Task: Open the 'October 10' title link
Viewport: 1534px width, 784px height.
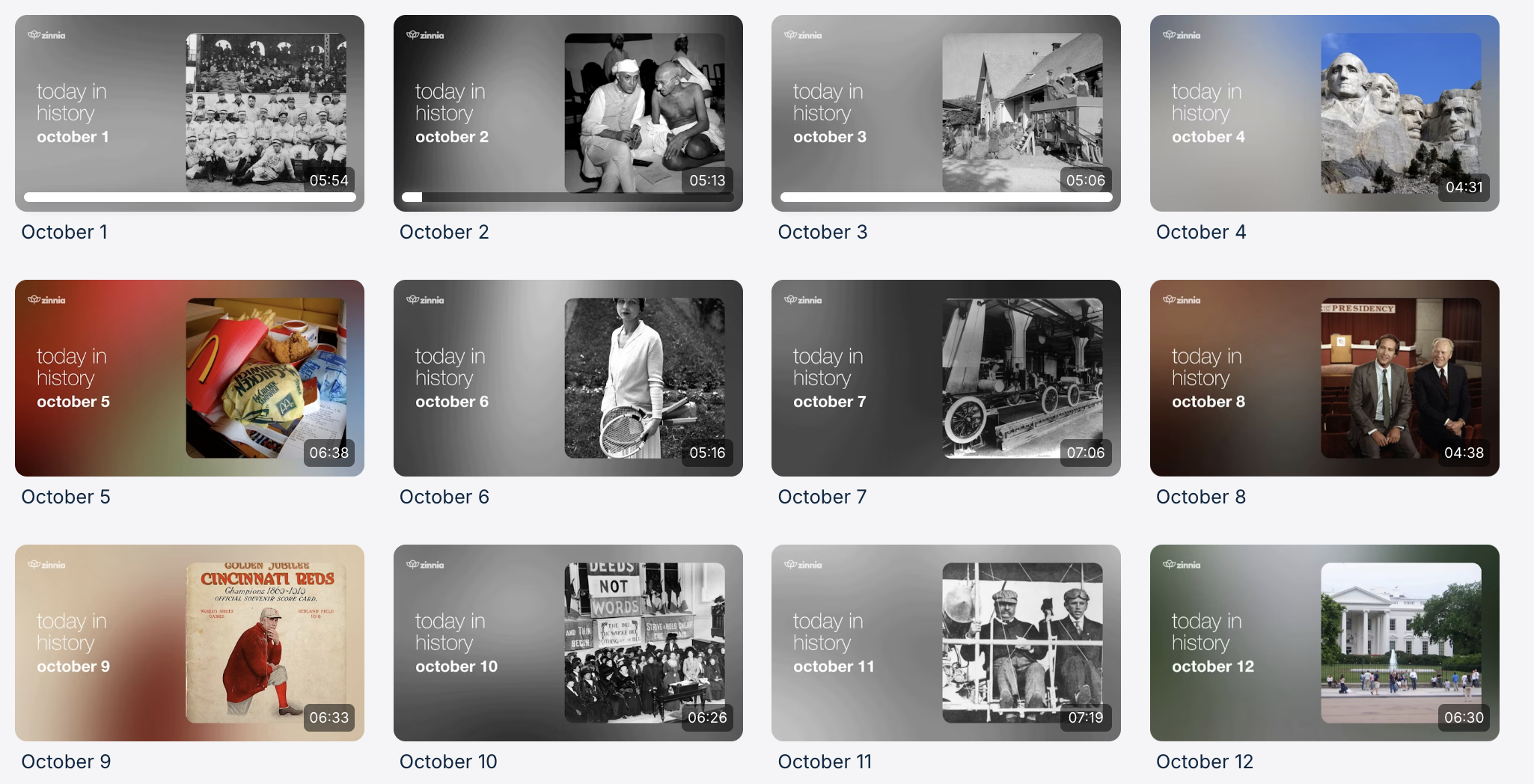Action: pos(448,762)
